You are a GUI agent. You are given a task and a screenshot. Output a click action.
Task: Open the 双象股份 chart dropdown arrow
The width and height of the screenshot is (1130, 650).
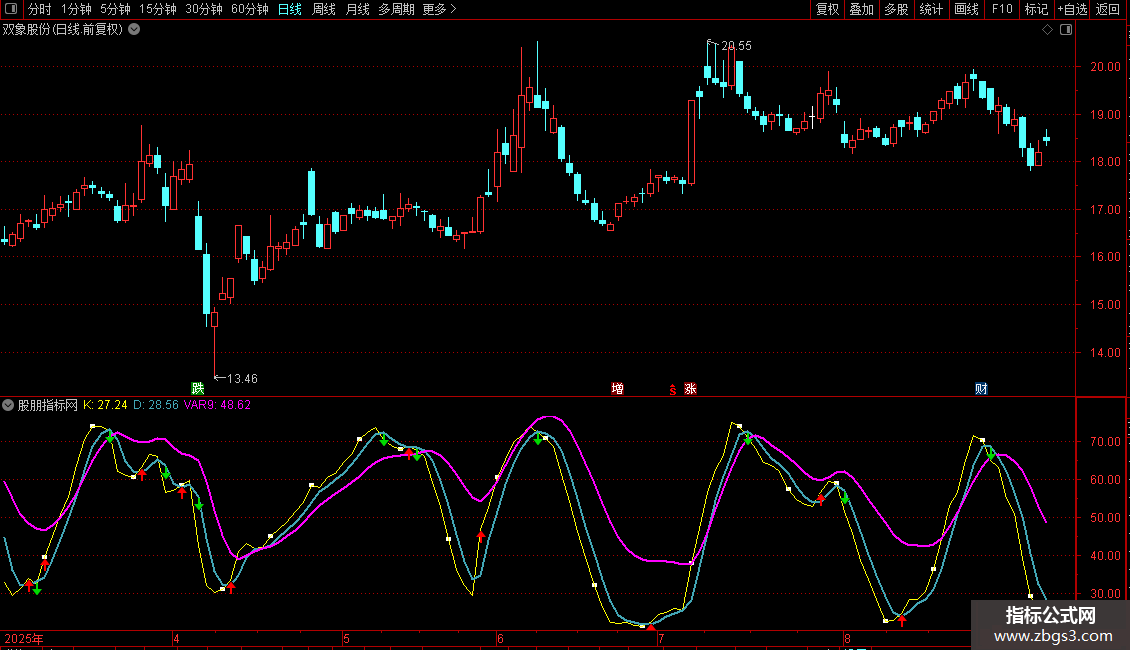[135, 29]
